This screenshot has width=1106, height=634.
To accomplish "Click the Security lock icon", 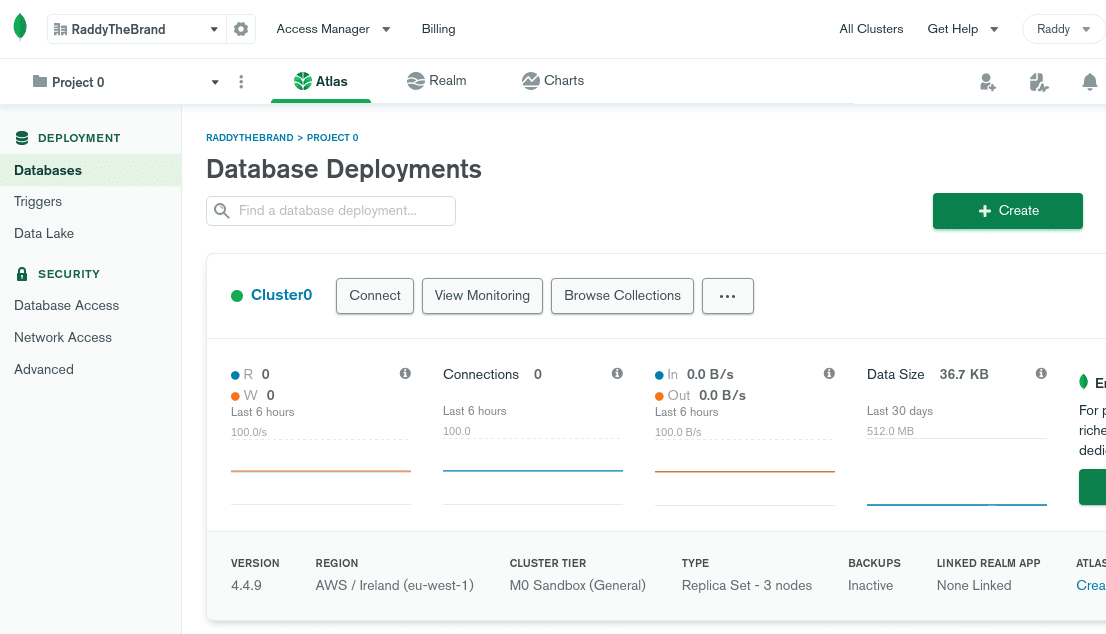I will 22,274.
